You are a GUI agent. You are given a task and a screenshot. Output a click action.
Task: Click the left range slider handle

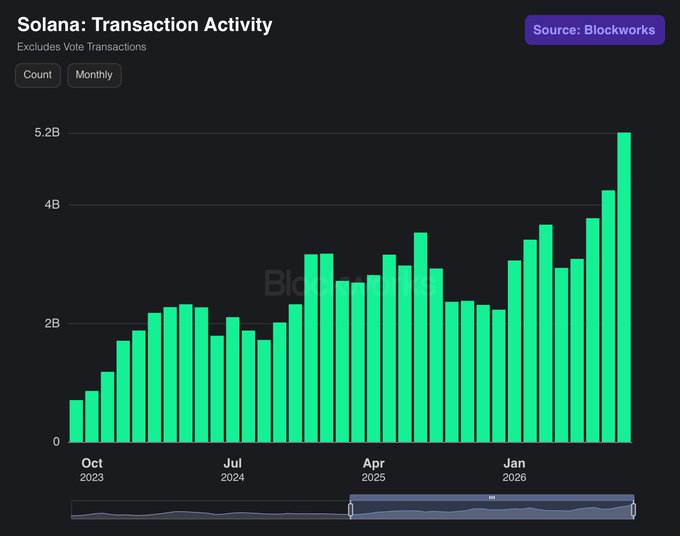pos(350,510)
